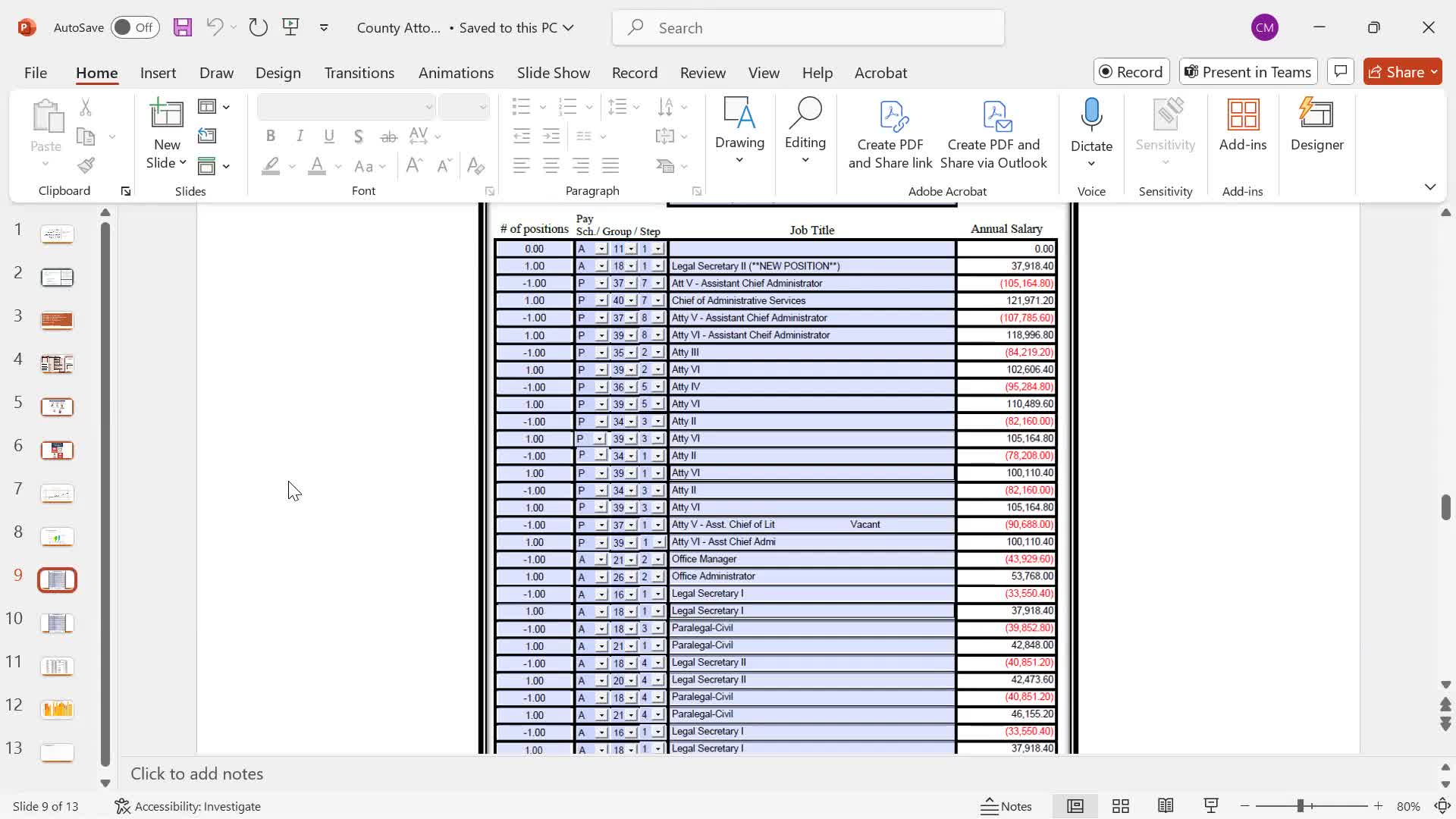Click Accessibility: Investigate status

pos(188,806)
